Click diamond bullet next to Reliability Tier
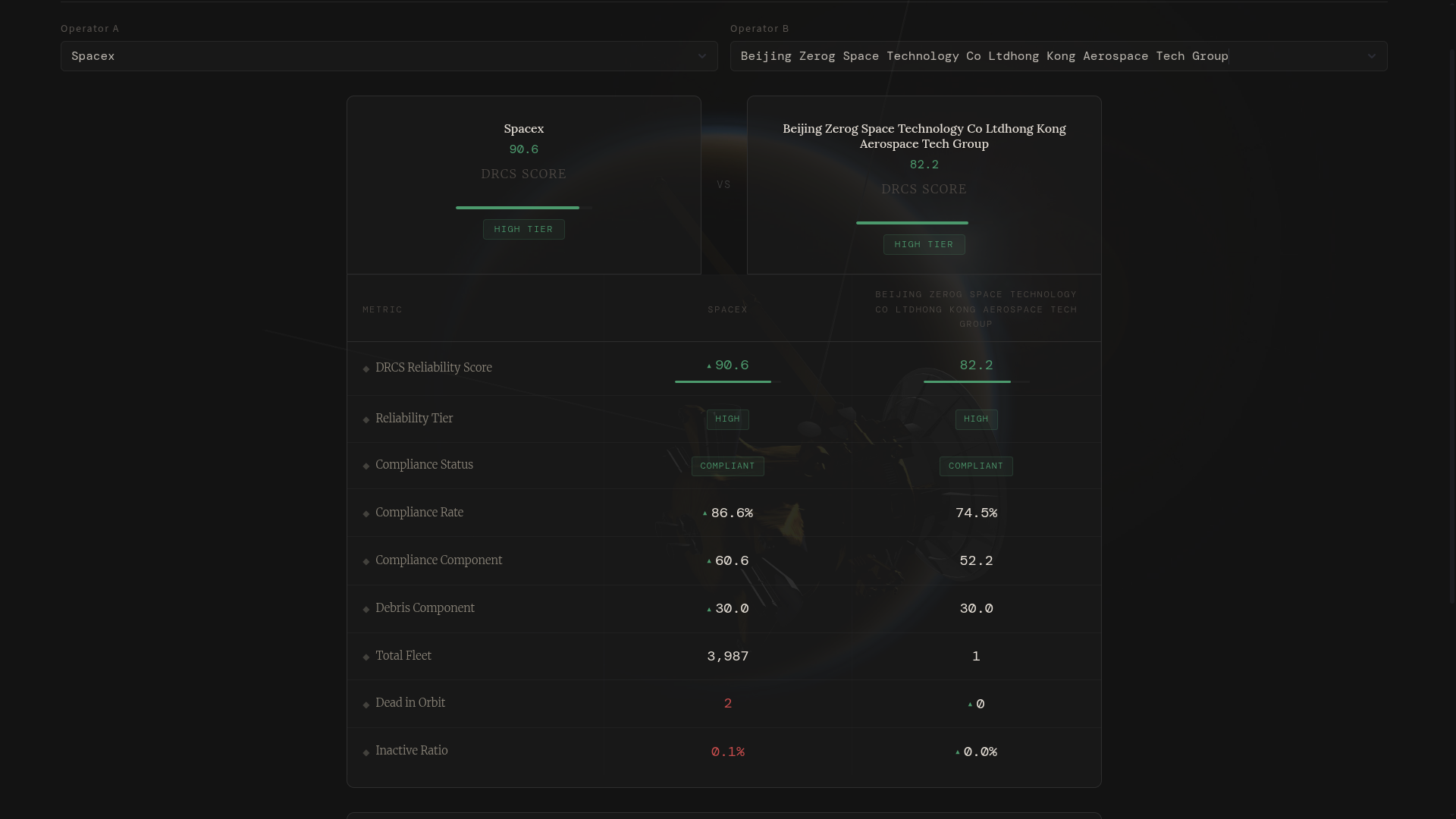The image size is (1456, 819). click(366, 419)
